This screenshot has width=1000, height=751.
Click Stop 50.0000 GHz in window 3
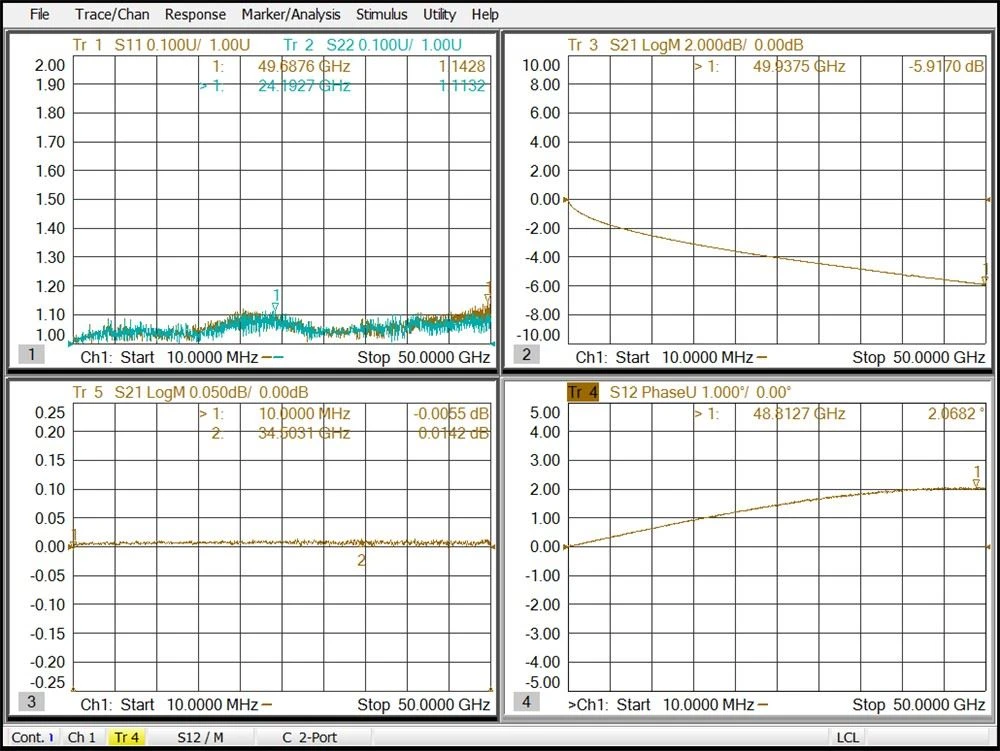point(423,704)
